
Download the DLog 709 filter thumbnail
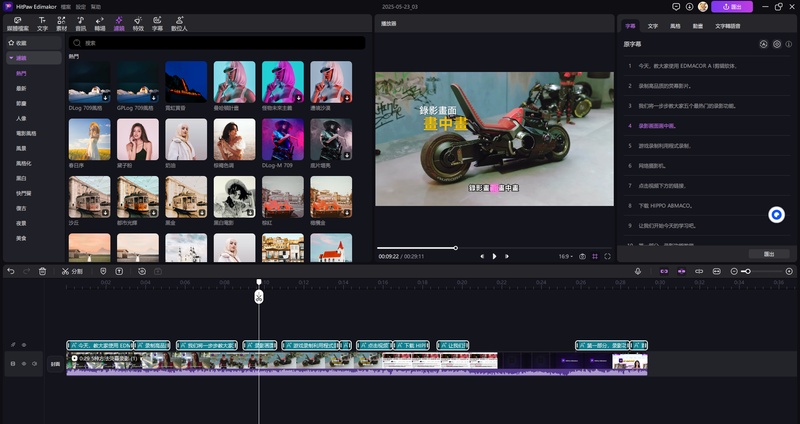(105, 97)
